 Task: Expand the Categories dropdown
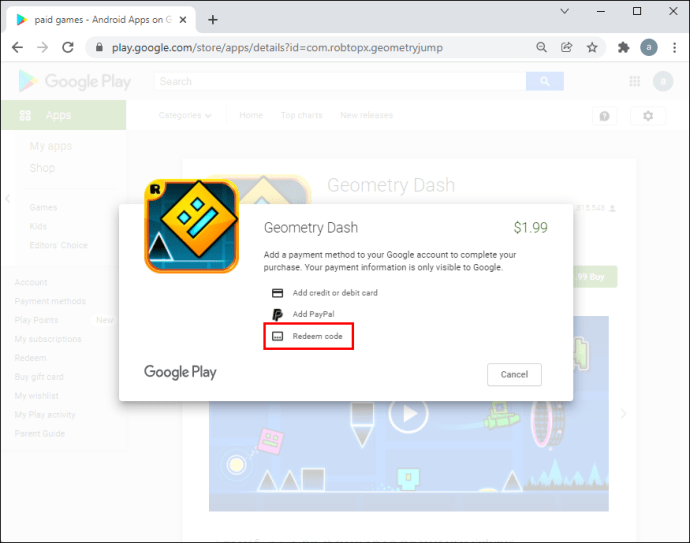pyautogui.click(x=185, y=115)
